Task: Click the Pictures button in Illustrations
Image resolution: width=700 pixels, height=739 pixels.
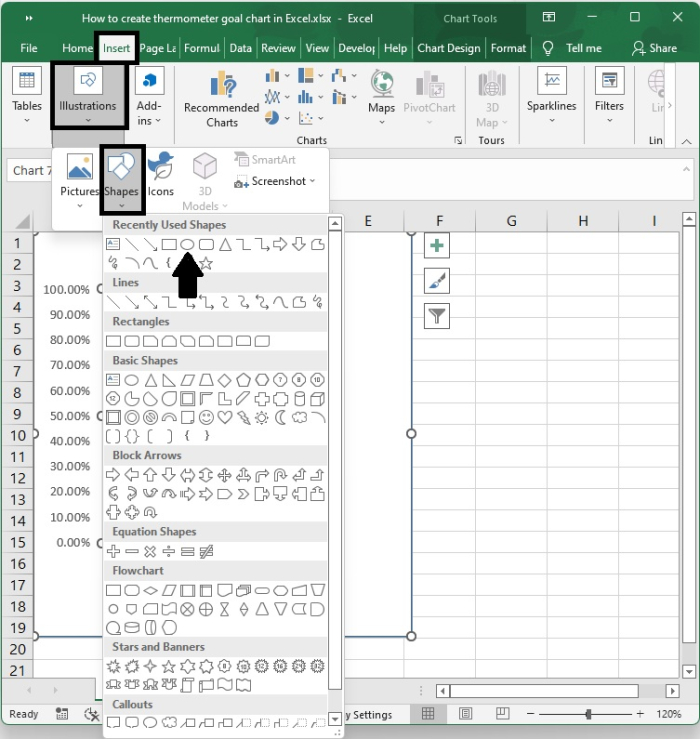Action: (80, 181)
